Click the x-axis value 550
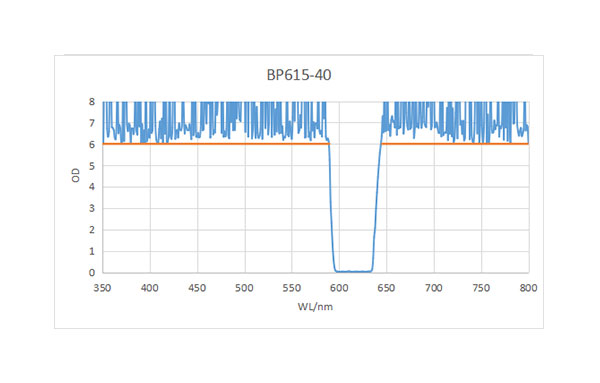 tap(292, 288)
